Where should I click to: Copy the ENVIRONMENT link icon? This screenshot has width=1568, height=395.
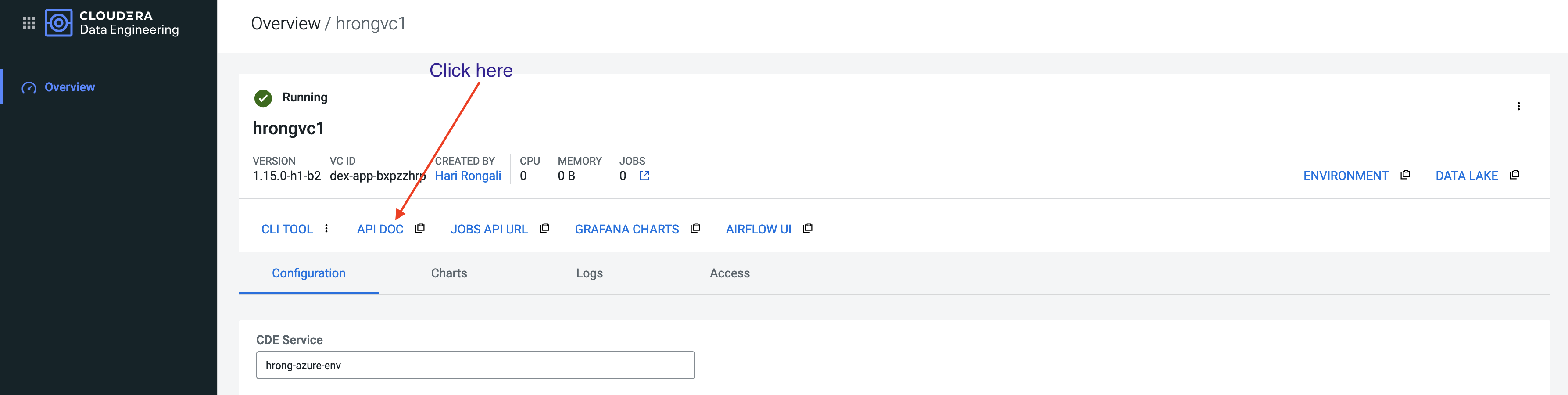[x=1406, y=175]
